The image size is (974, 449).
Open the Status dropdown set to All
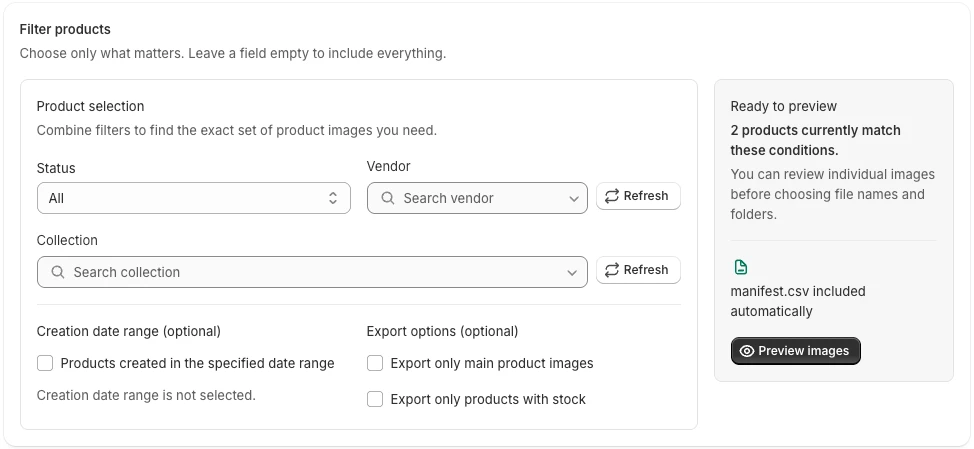pyautogui.click(x=194, y=198)
